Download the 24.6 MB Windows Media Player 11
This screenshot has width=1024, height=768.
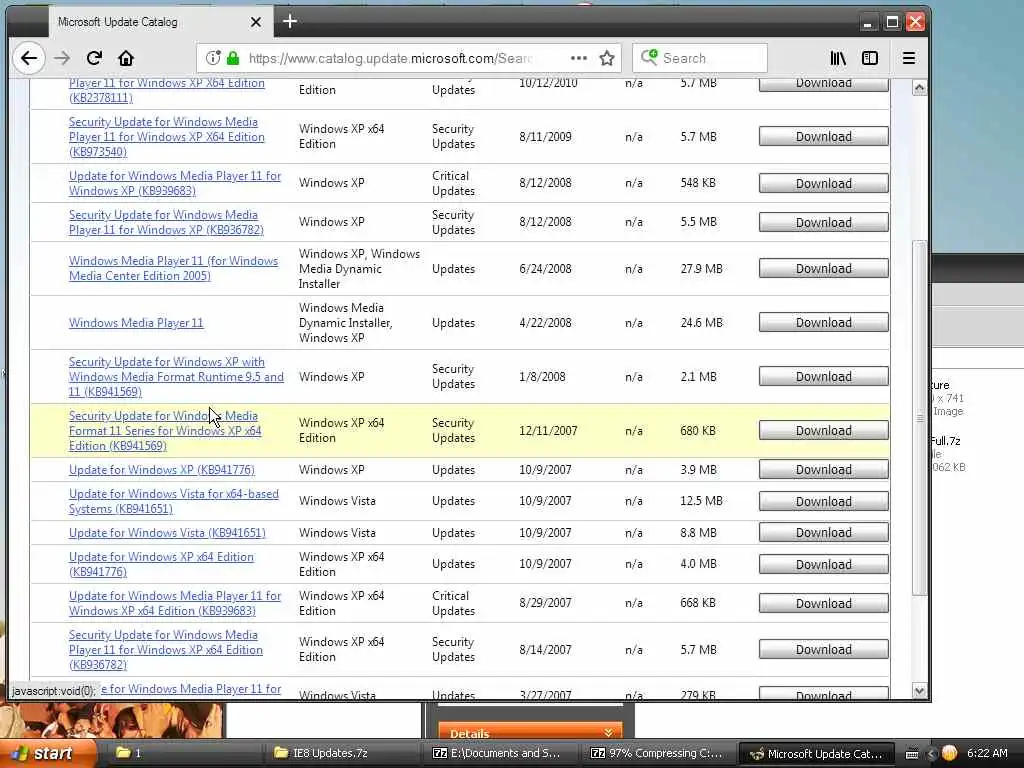[x=823, y=323]
